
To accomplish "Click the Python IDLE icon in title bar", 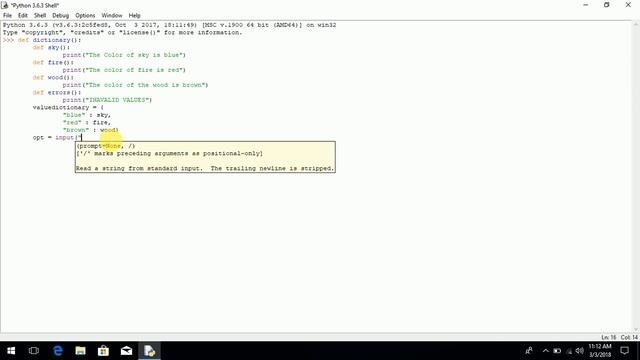I will click(5, 5).
